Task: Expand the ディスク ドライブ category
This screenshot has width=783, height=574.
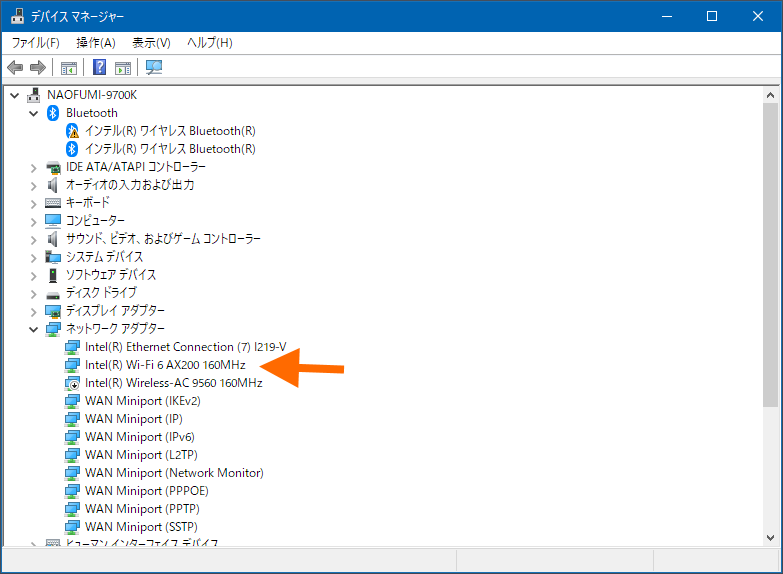Action: (x=33, y=294)
